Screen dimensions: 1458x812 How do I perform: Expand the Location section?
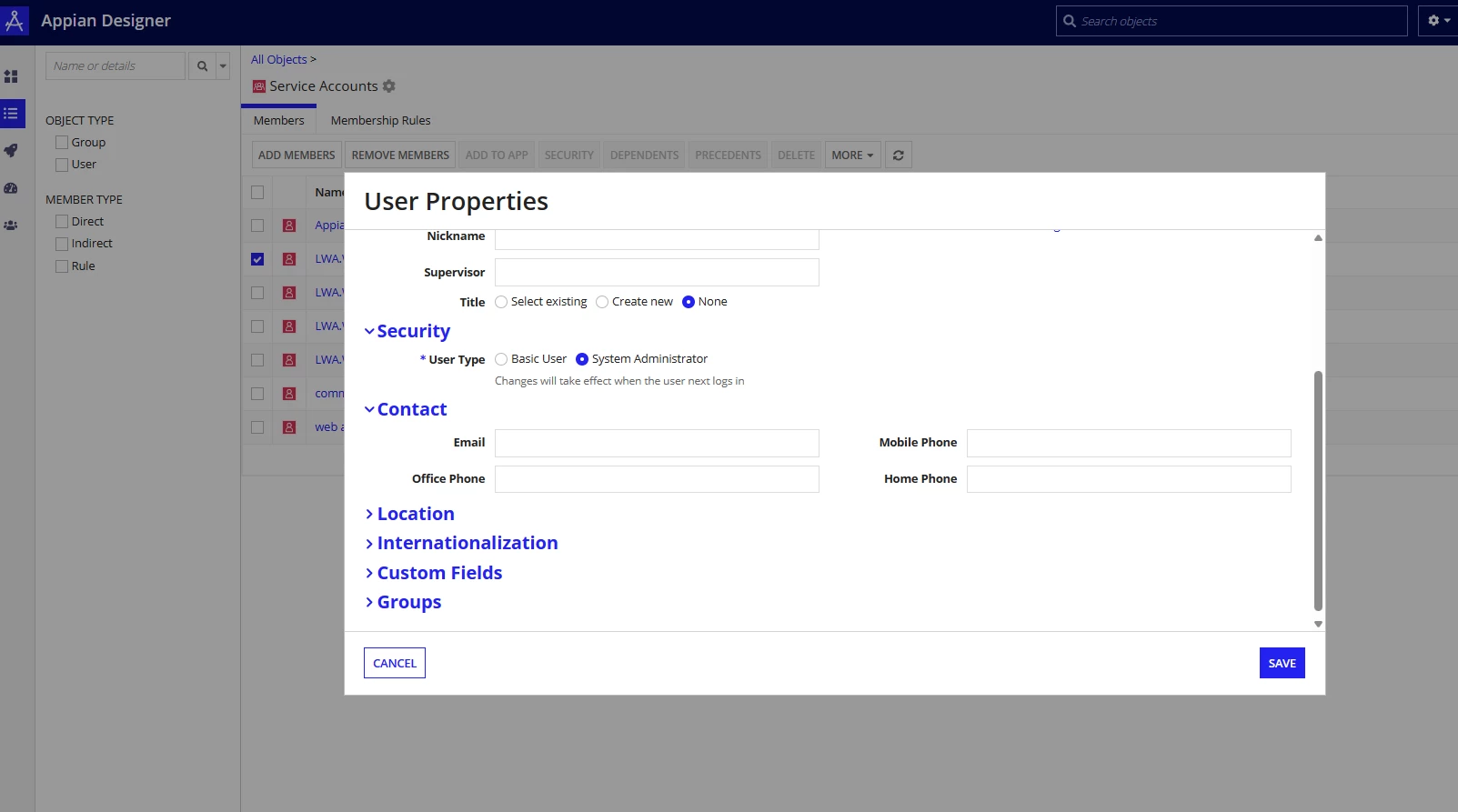(x=409, y=514)
